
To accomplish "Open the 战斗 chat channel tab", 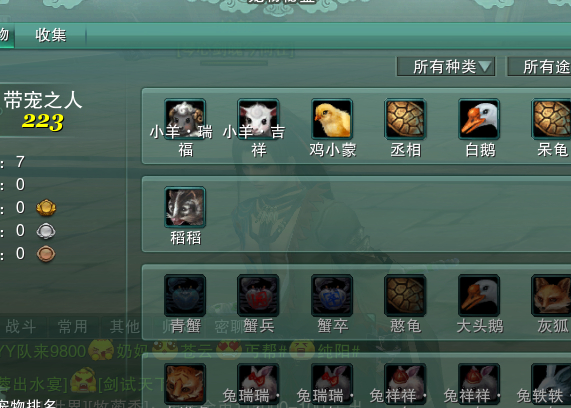I will (21, 327).
